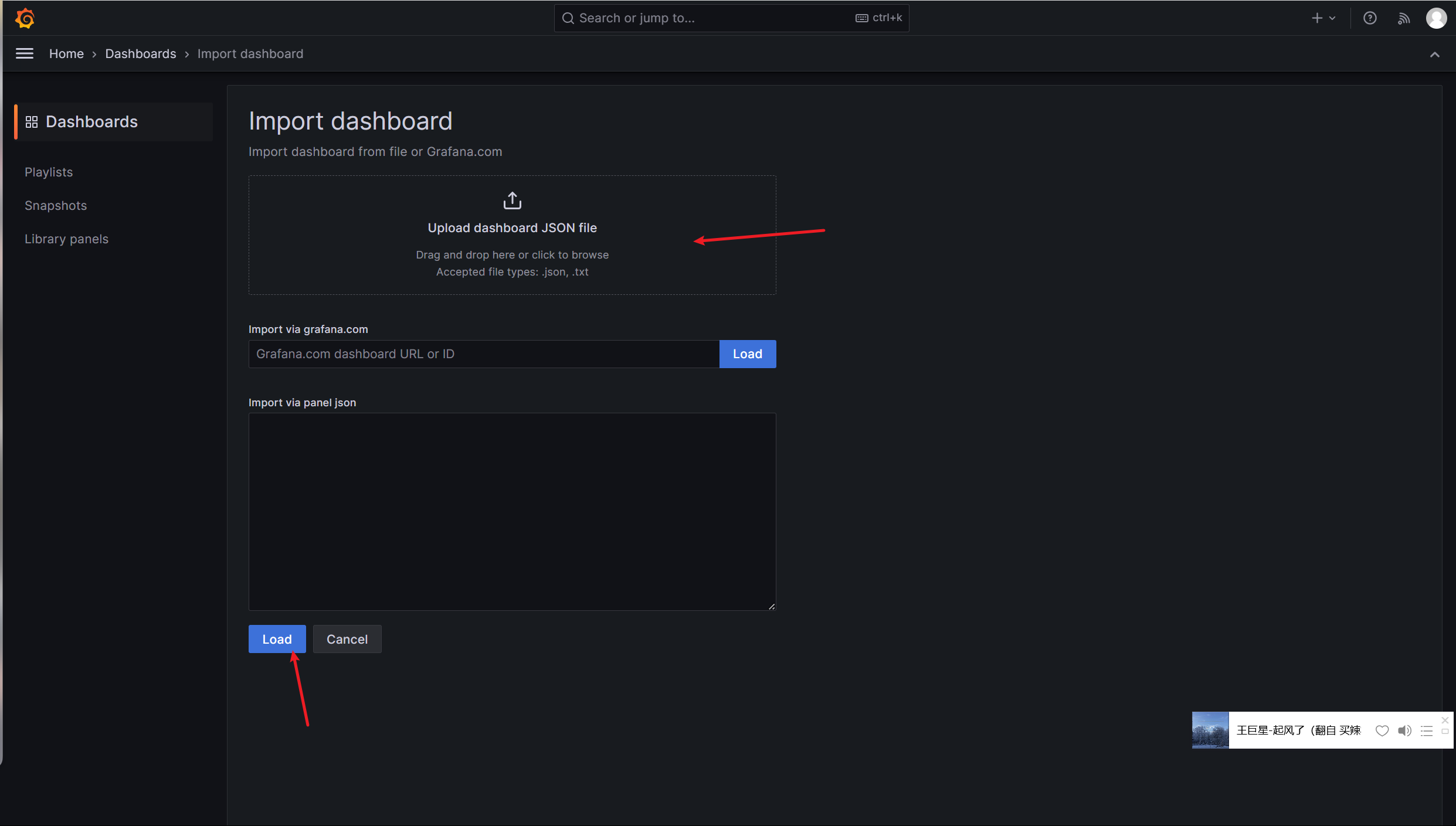
Task: Collapse the top bar with chevron
Action: click(x=1434, y=55)
